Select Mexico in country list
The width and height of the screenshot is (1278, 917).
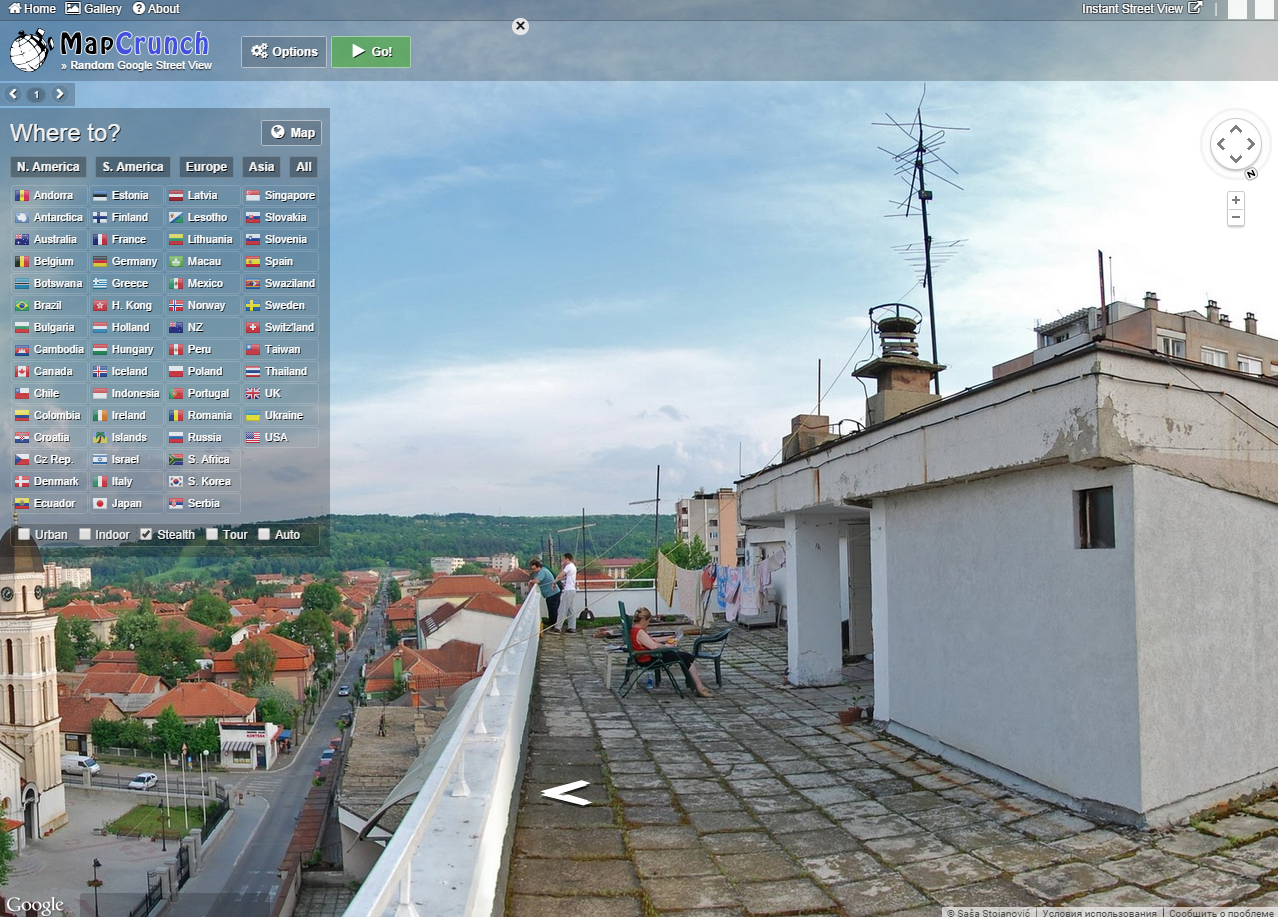203,284
